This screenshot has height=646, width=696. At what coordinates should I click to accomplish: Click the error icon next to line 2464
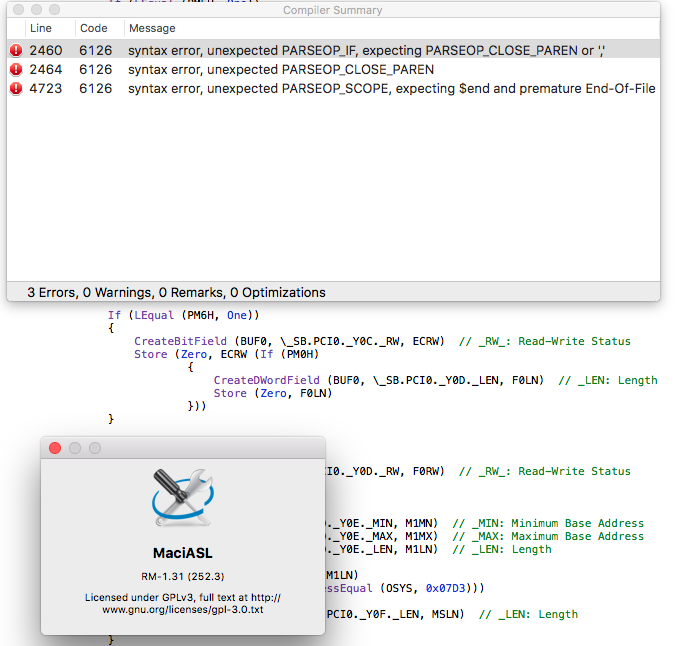[x=16, y=69]
